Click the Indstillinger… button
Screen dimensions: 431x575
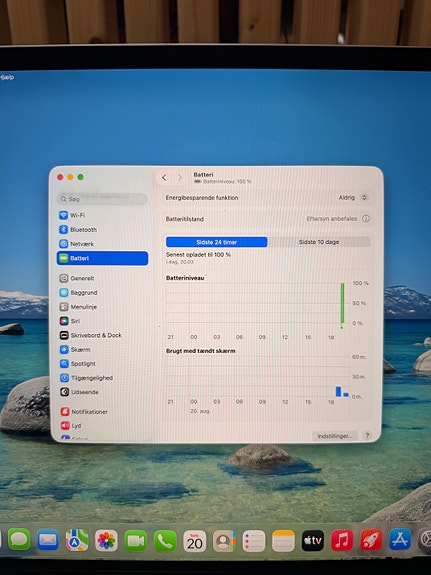point(335,436)
